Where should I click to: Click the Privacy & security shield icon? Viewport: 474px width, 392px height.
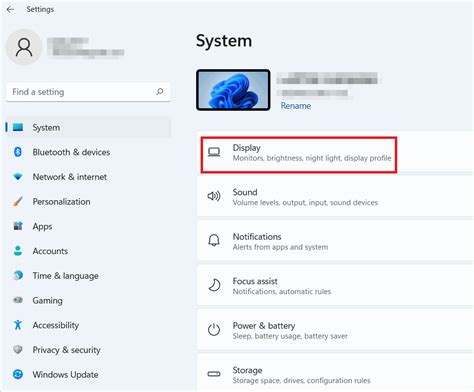click(x=18, y=349)
